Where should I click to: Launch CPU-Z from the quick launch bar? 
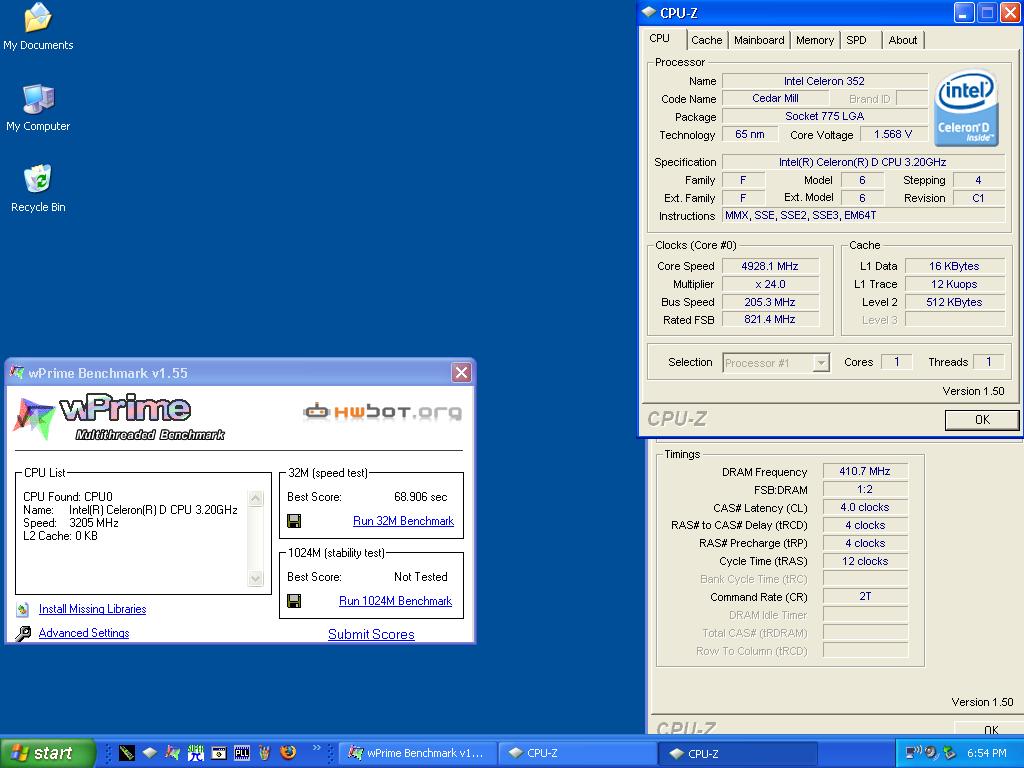pyautogui.click(x=150, y=753)
